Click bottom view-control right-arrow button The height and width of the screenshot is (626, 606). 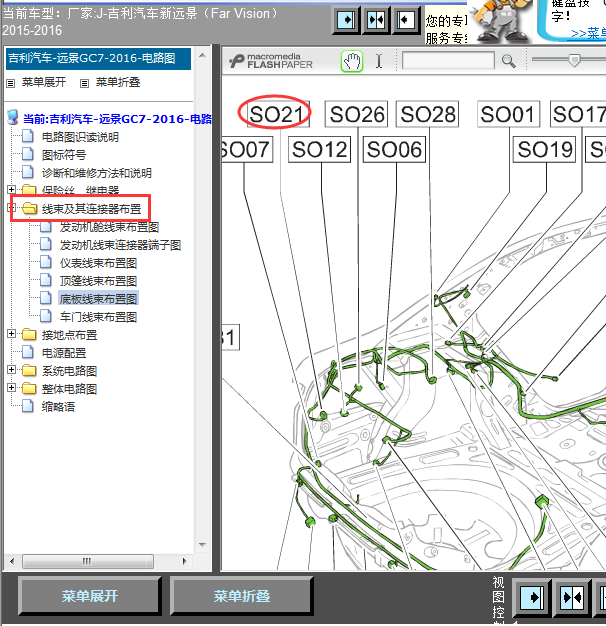click(x=531, y=598)
